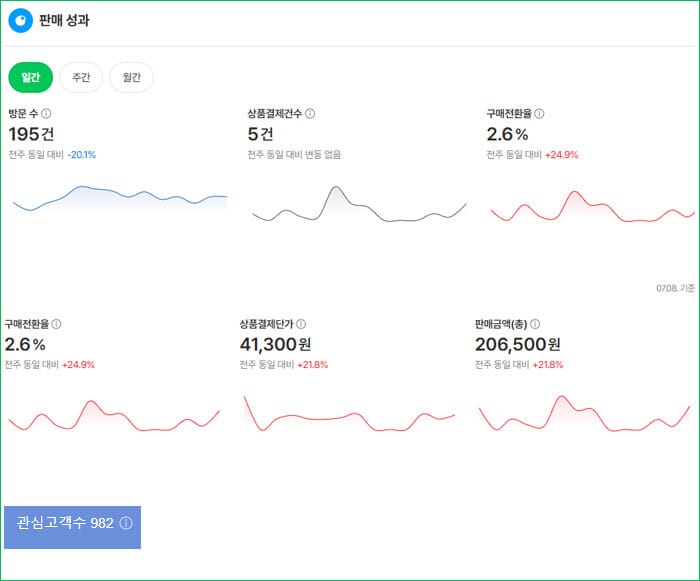Open info icon next to 상품결제건수
The image size is (700, 581).
[x=310, y=114]
